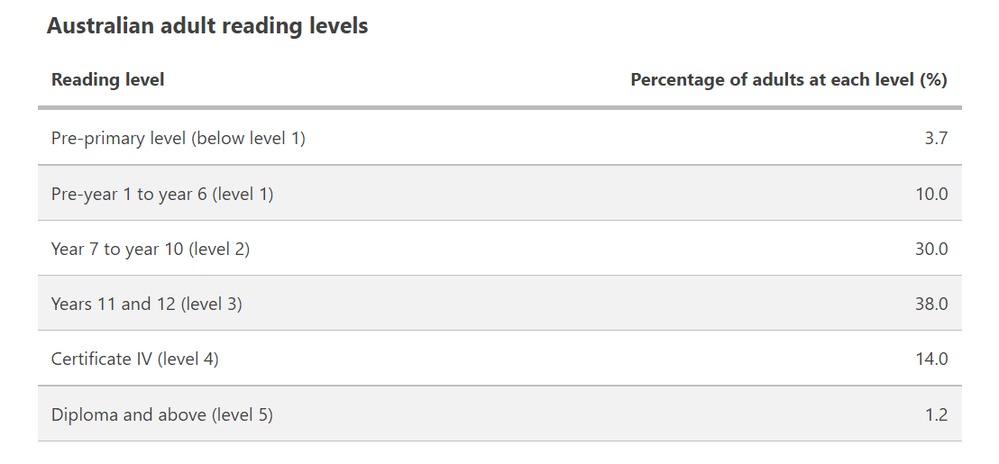
Task: Select the 'Pre-primary level' row label
Action: coord(119,138)
